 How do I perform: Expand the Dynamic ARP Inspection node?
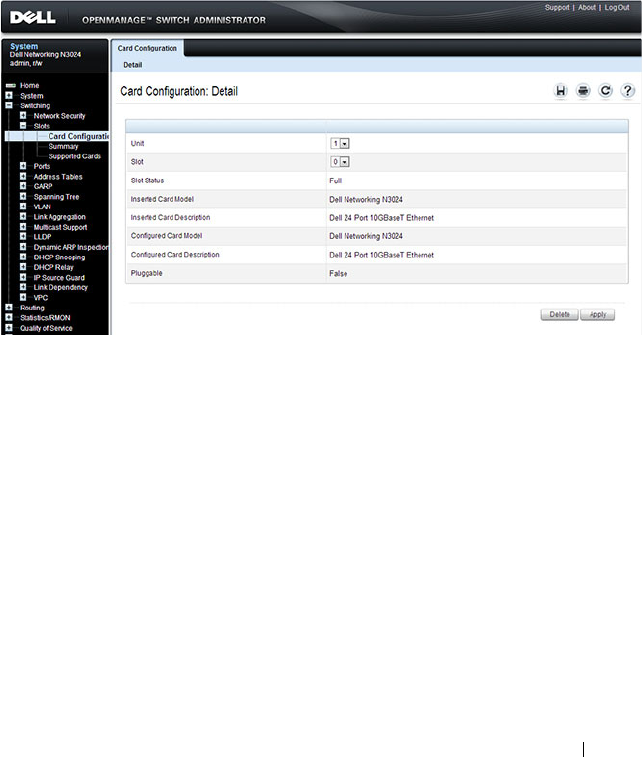23,247
